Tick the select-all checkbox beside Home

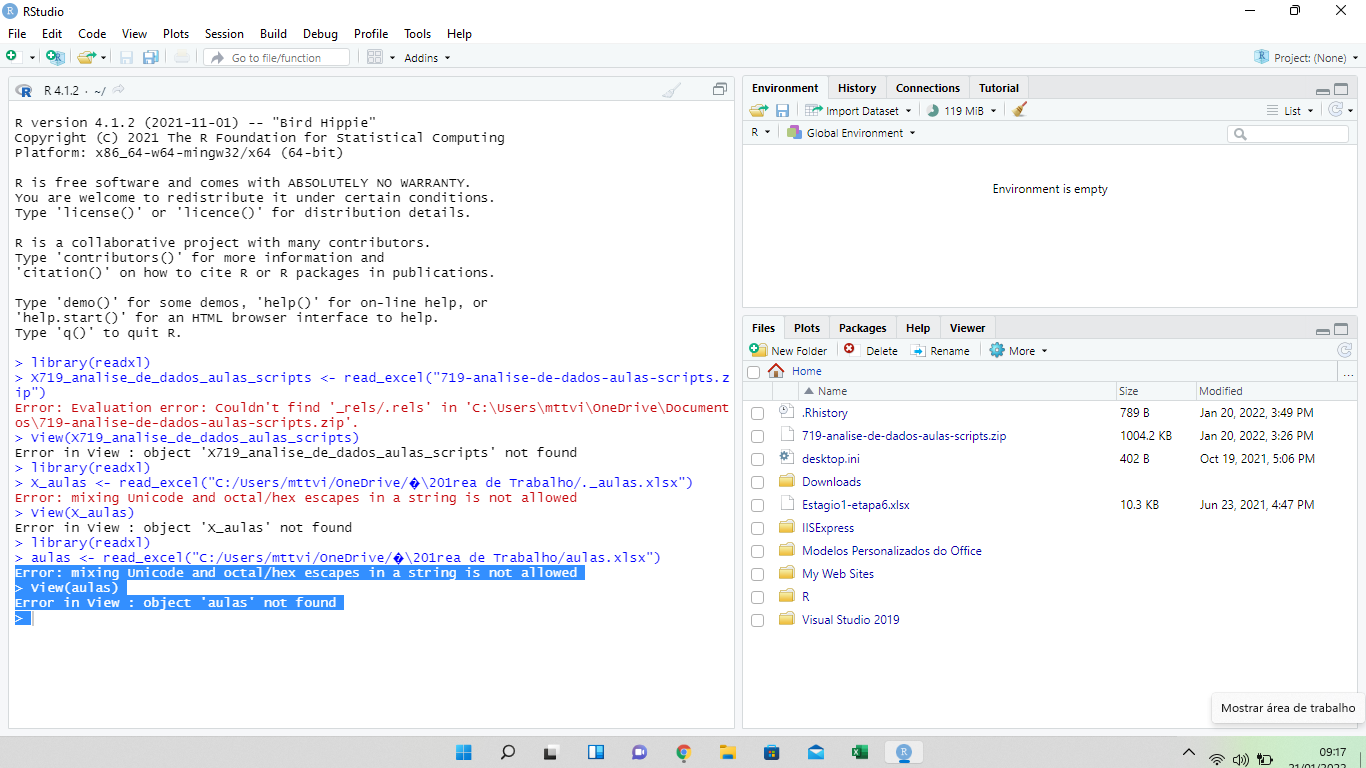(754, 372)
